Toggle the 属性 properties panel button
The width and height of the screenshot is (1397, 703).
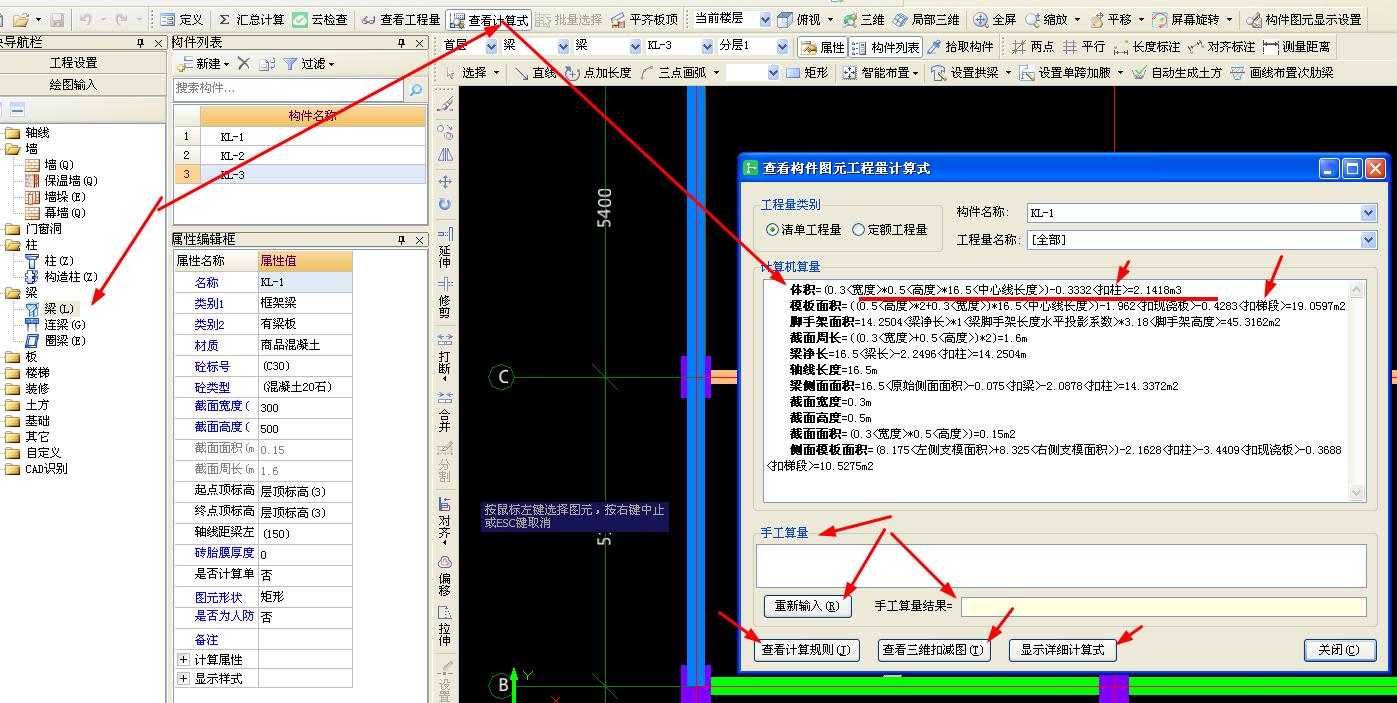(x=823, y=47)
